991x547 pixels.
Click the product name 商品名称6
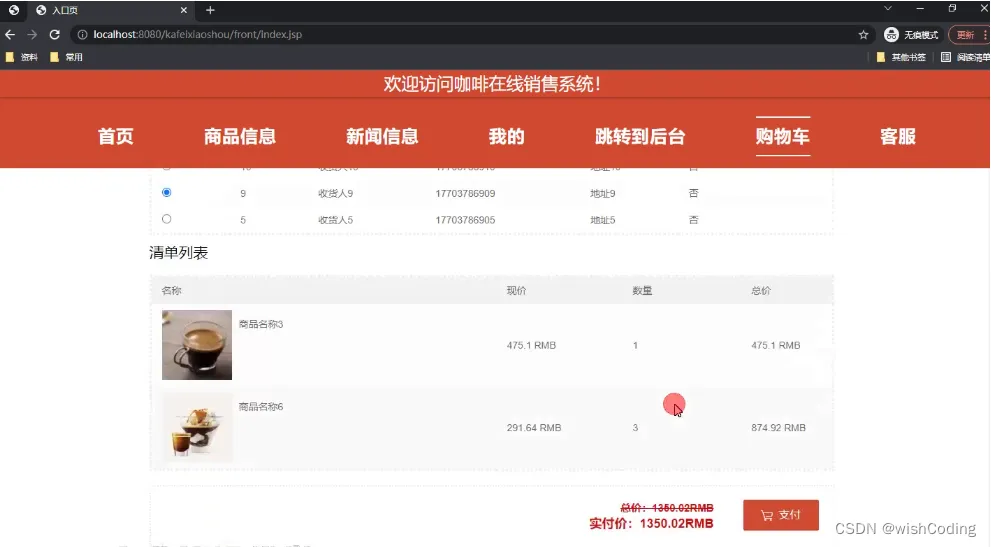coord(260,407)
